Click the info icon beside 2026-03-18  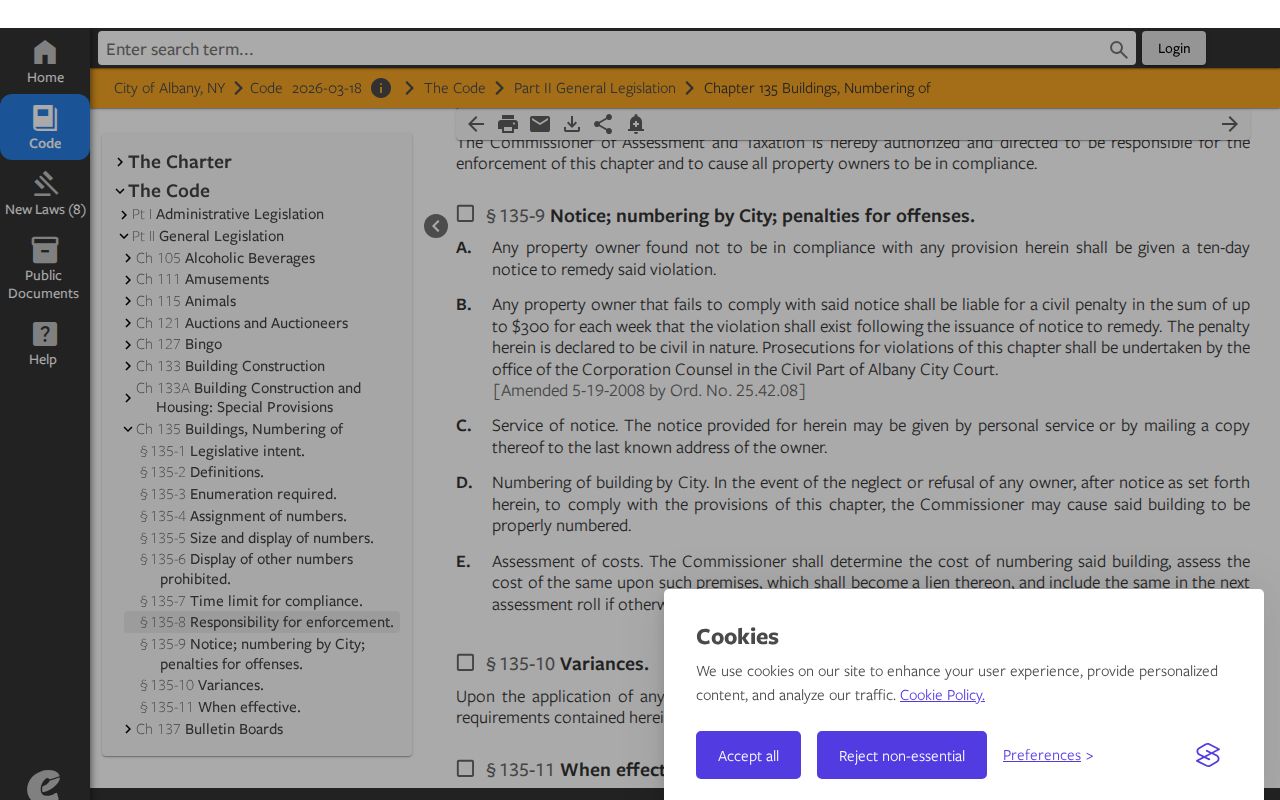pyautogui.click(x=381, y=88)
